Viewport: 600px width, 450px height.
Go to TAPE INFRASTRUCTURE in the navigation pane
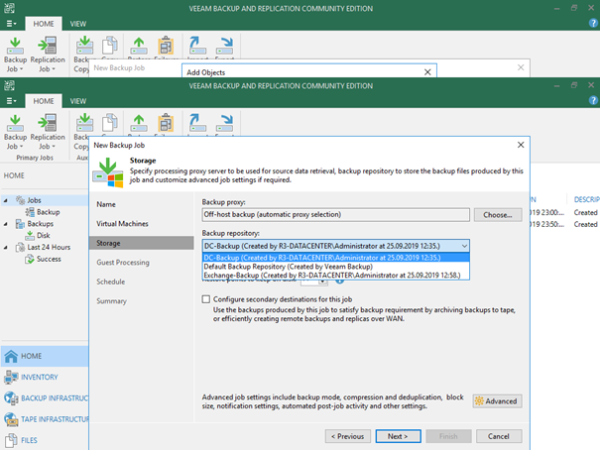tap(11, 418)
